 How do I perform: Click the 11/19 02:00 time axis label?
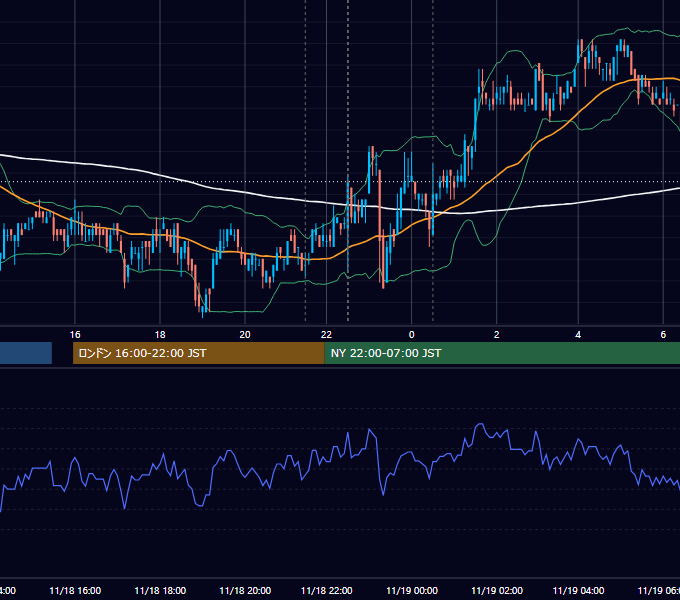[497, 590]
